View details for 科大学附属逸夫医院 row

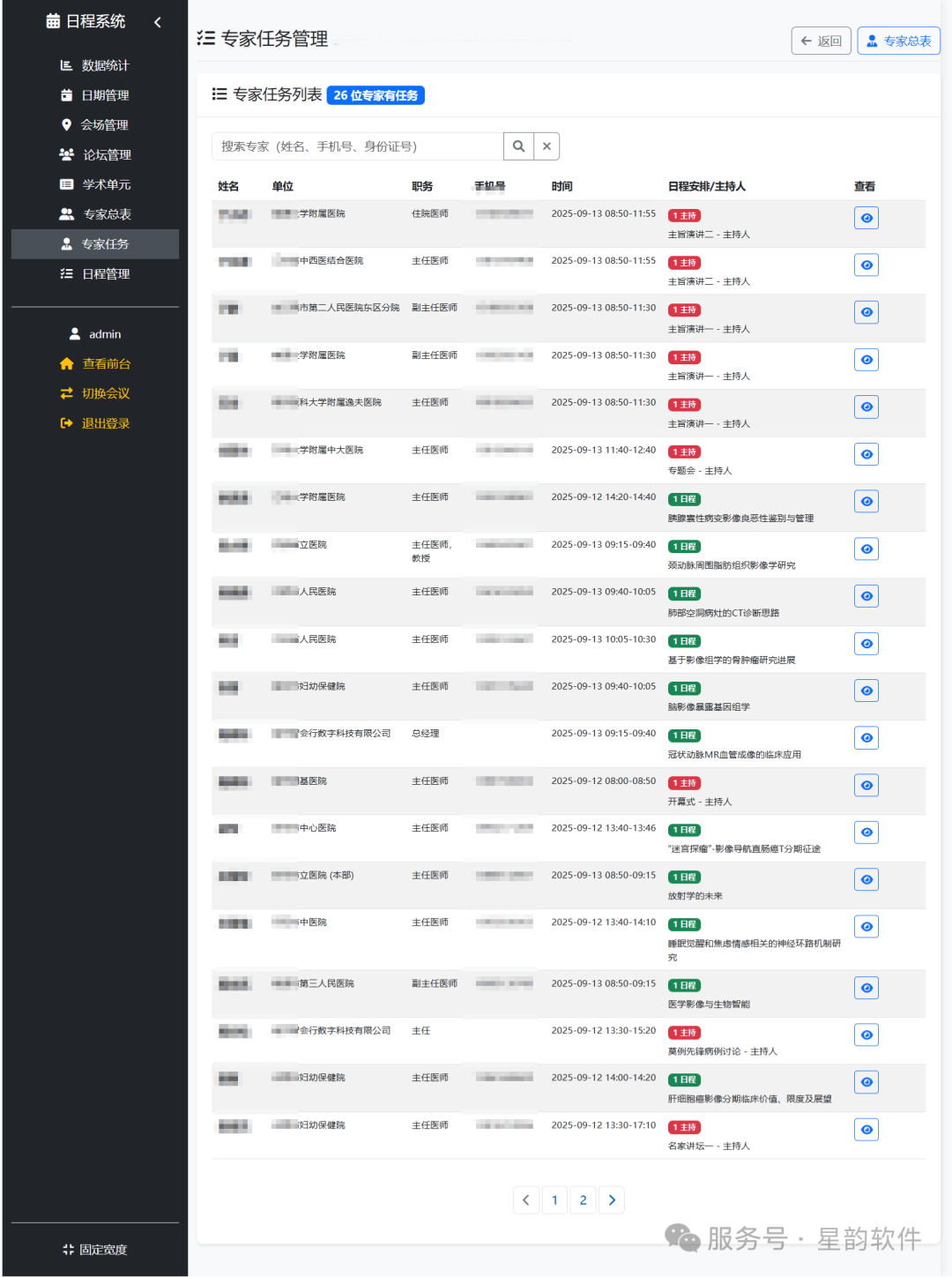coord(866,407)
